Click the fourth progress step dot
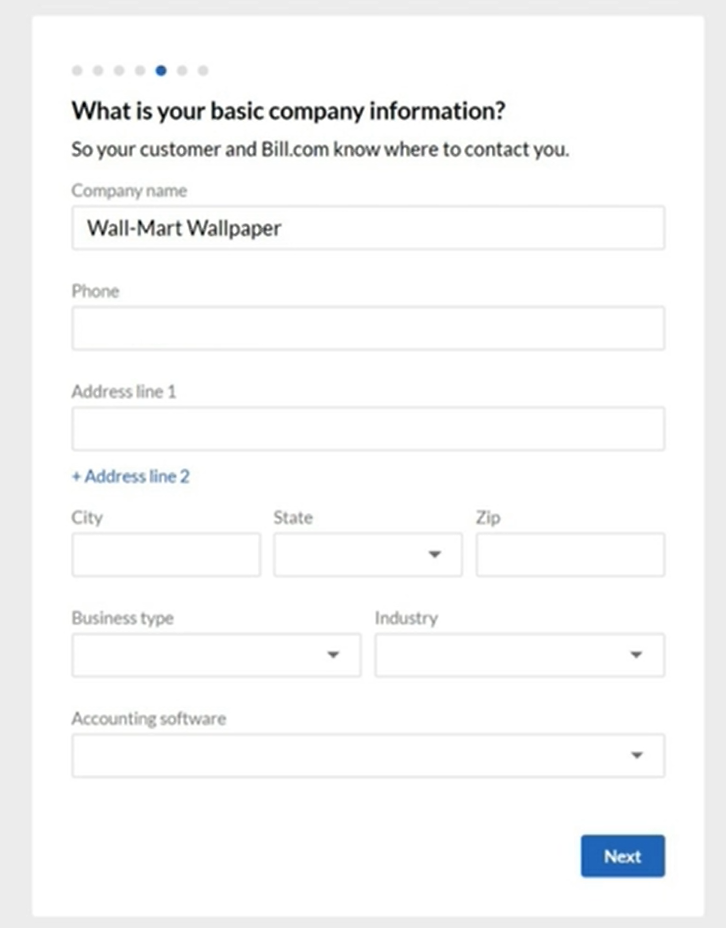This screenshot has height=928, width=726. click(140, 71)
